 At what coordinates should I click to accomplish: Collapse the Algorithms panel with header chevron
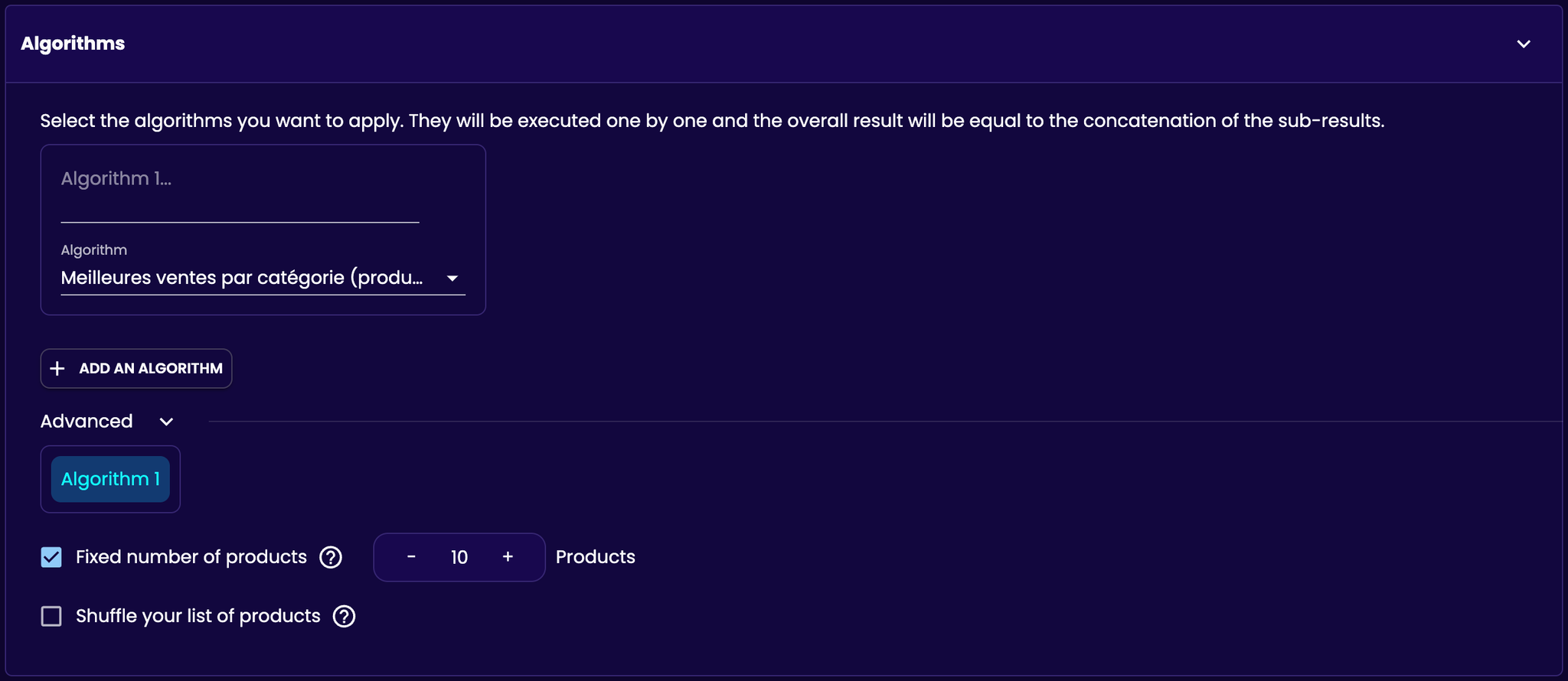(x=1524, y=44)
